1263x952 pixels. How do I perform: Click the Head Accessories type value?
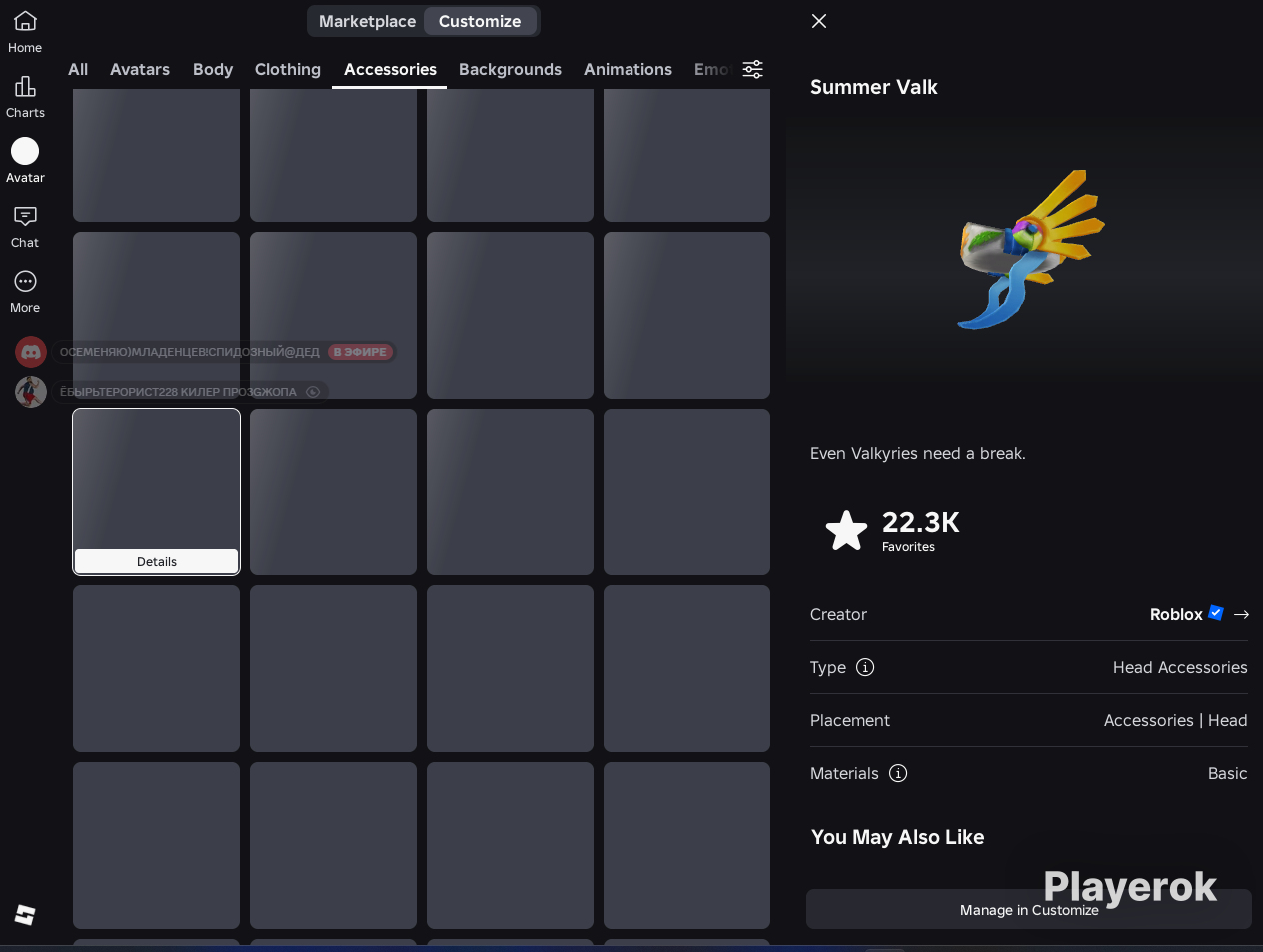pos(1180,667)
